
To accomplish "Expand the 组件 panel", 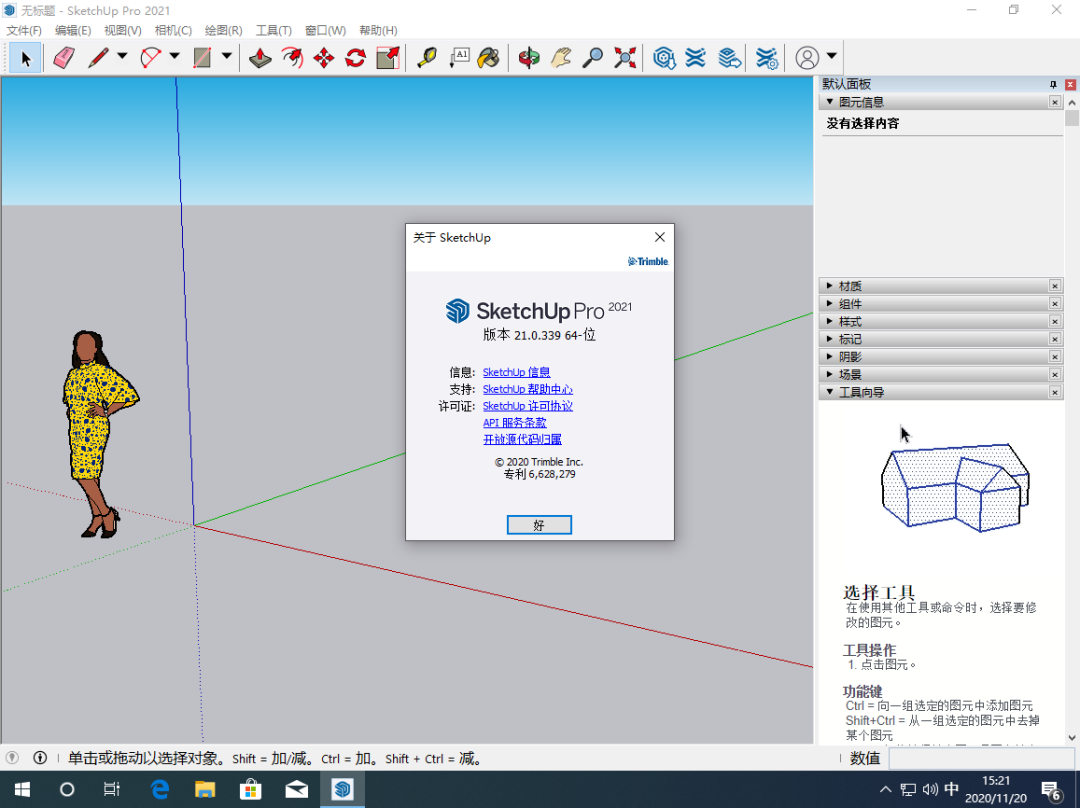I will tap(829, 303).
